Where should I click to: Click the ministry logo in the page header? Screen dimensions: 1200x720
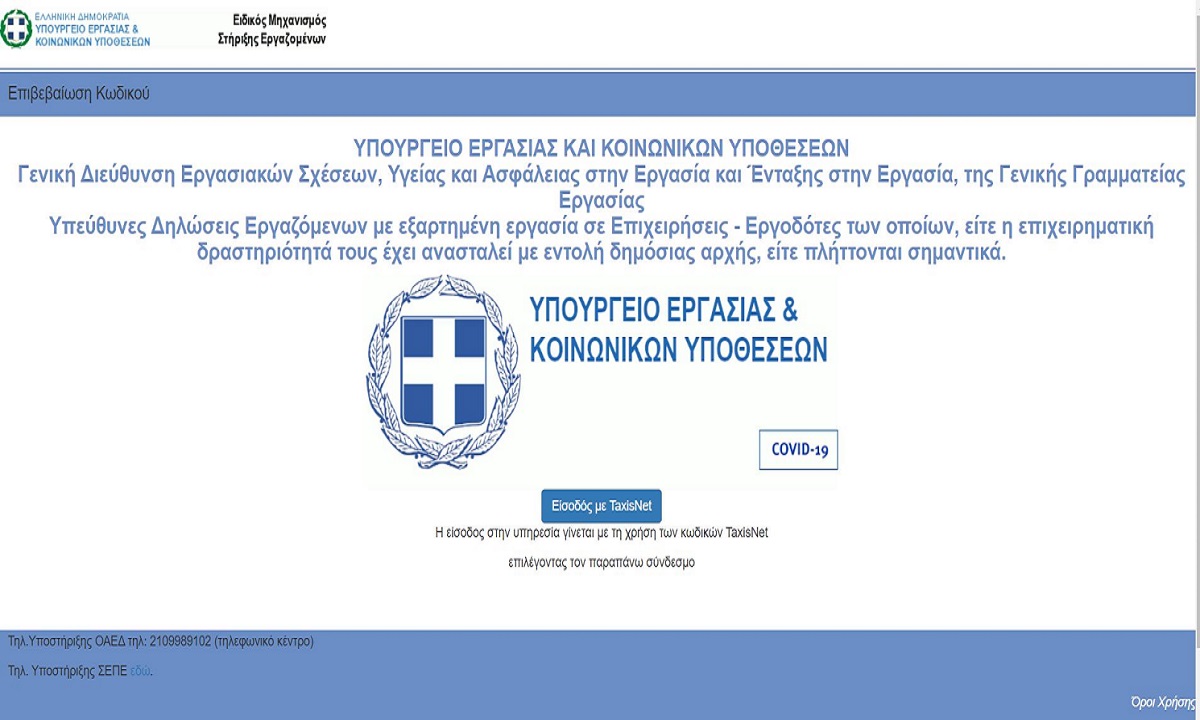click(77, 29)
